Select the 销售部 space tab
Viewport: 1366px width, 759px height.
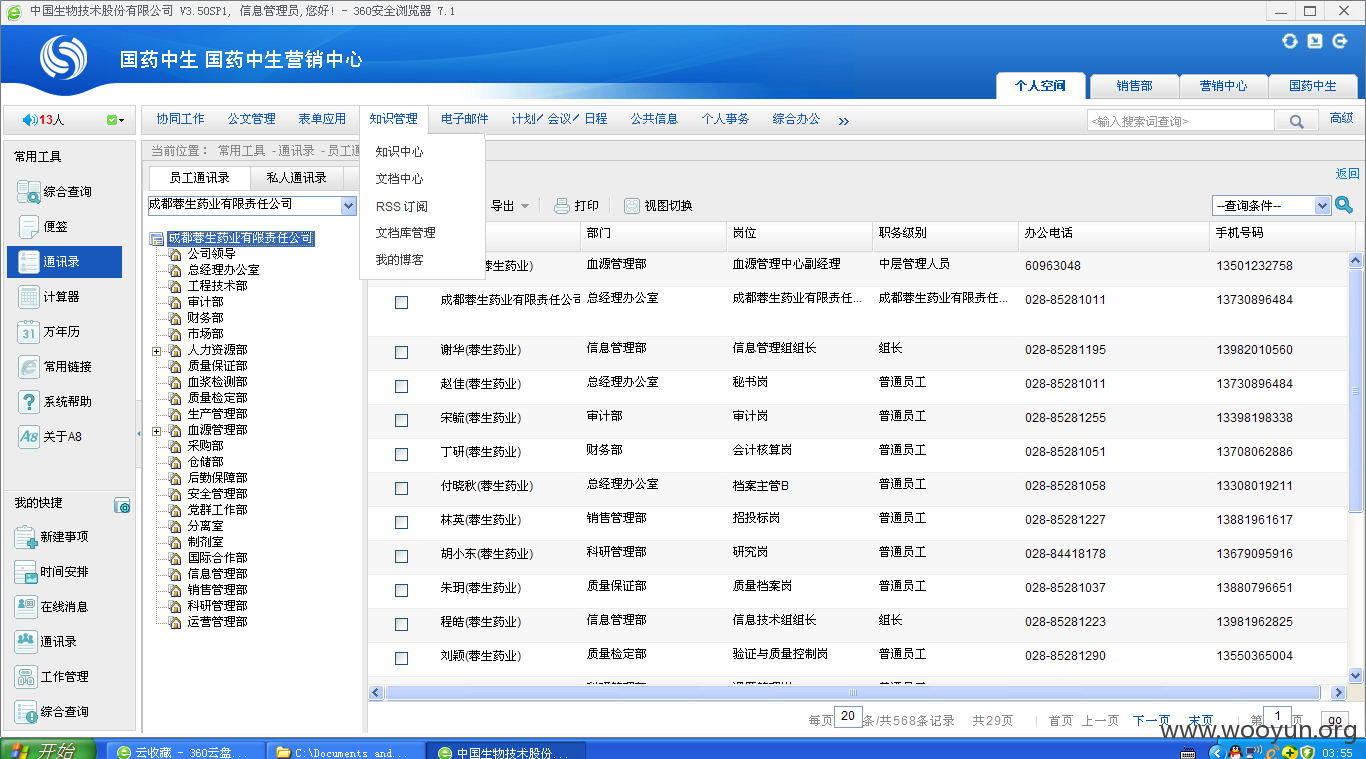1134,86
